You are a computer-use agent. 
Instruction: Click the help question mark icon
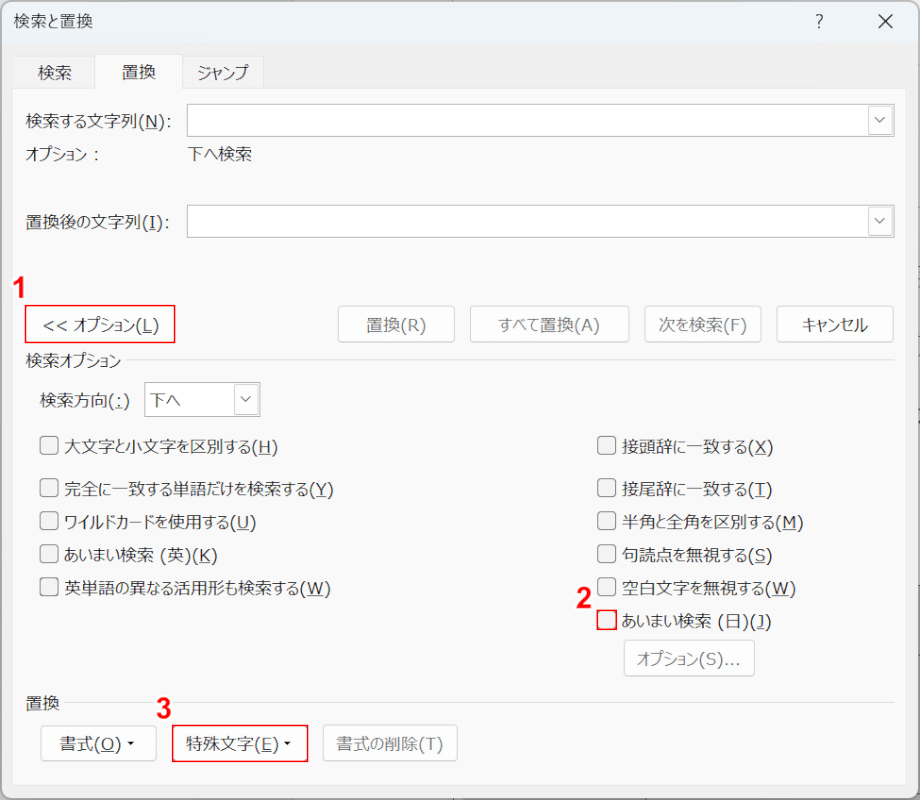819,22
